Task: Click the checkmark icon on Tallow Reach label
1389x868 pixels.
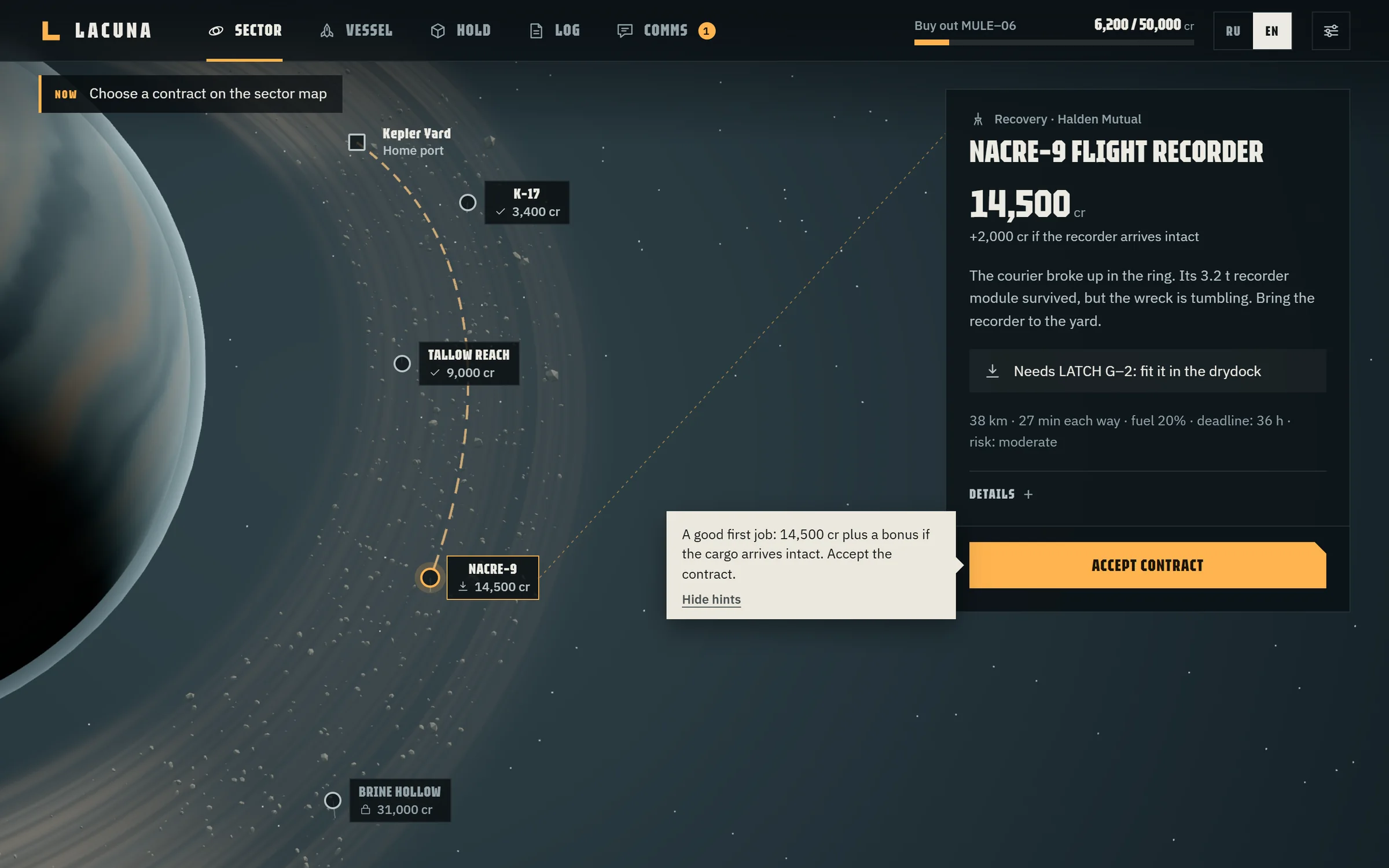Action: (435, 373)
